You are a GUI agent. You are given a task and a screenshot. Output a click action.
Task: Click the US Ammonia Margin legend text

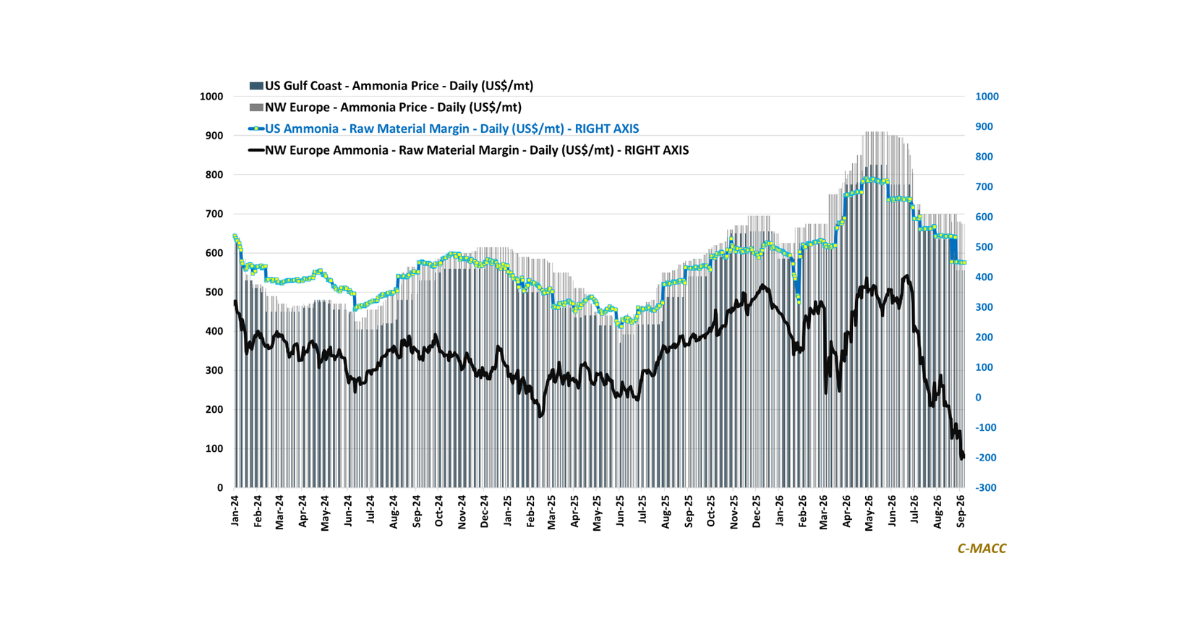tap(452, 129)
